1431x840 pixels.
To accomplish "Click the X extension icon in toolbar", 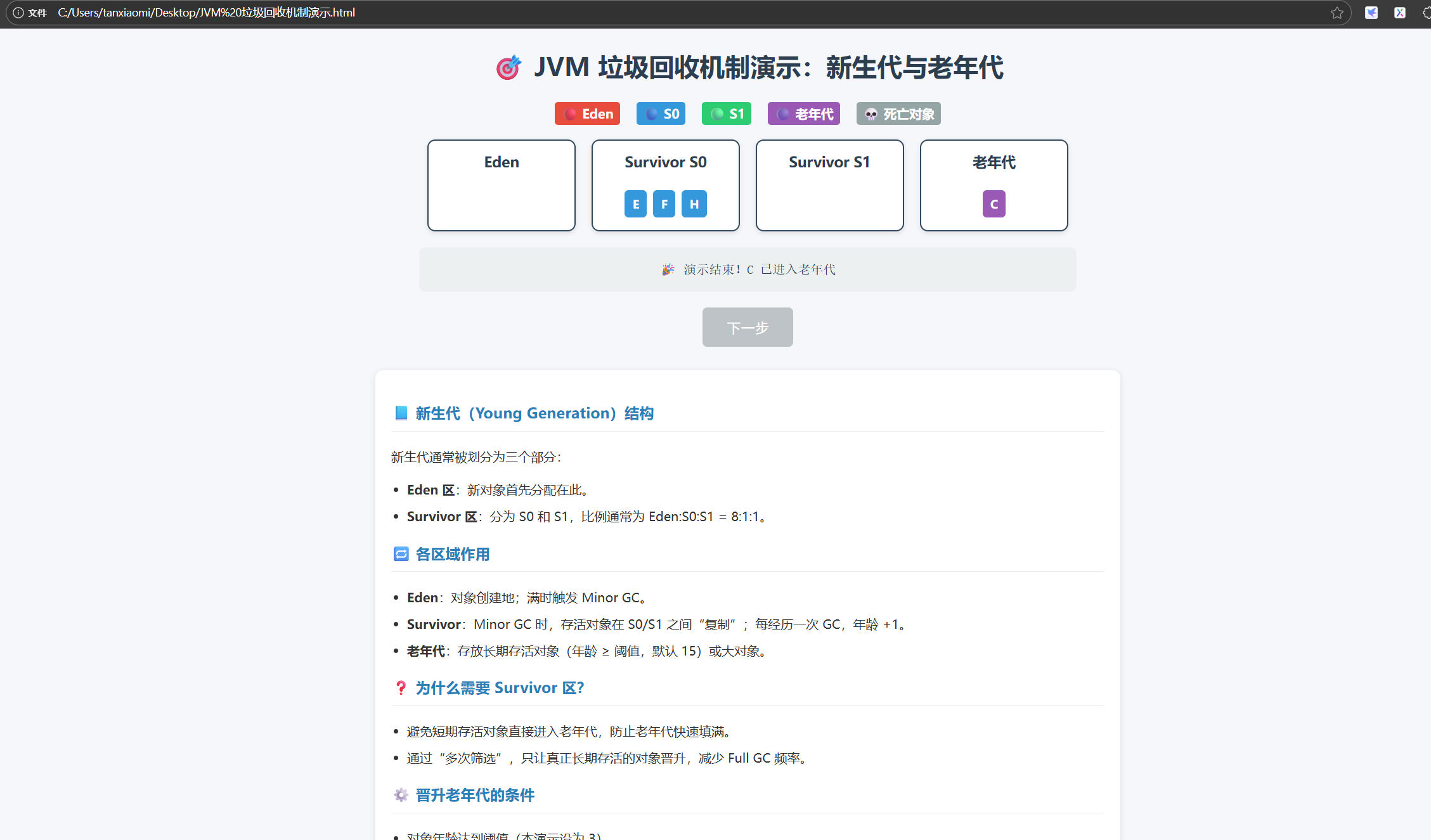I will [x=1400, y=13].
